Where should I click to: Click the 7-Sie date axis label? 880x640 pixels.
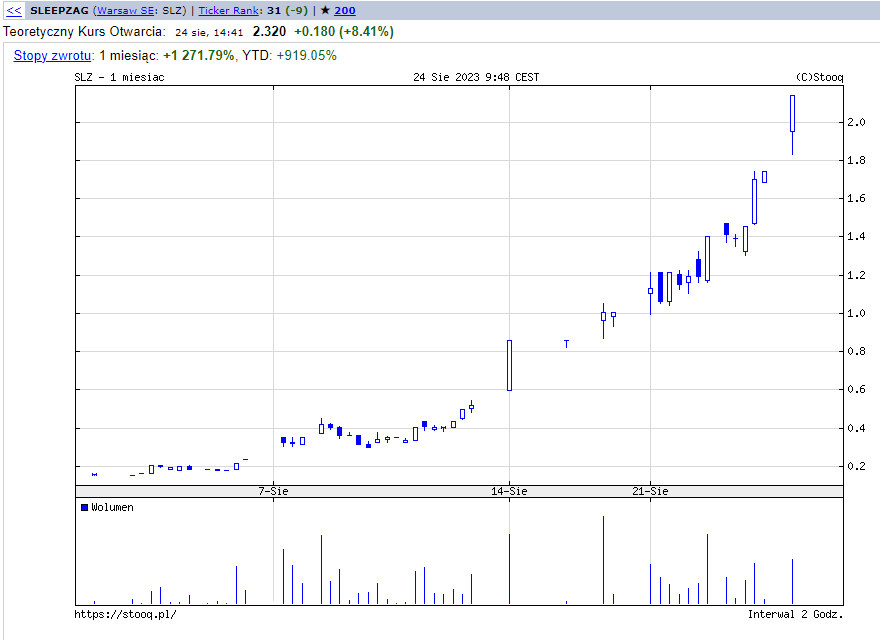(273, 491)
